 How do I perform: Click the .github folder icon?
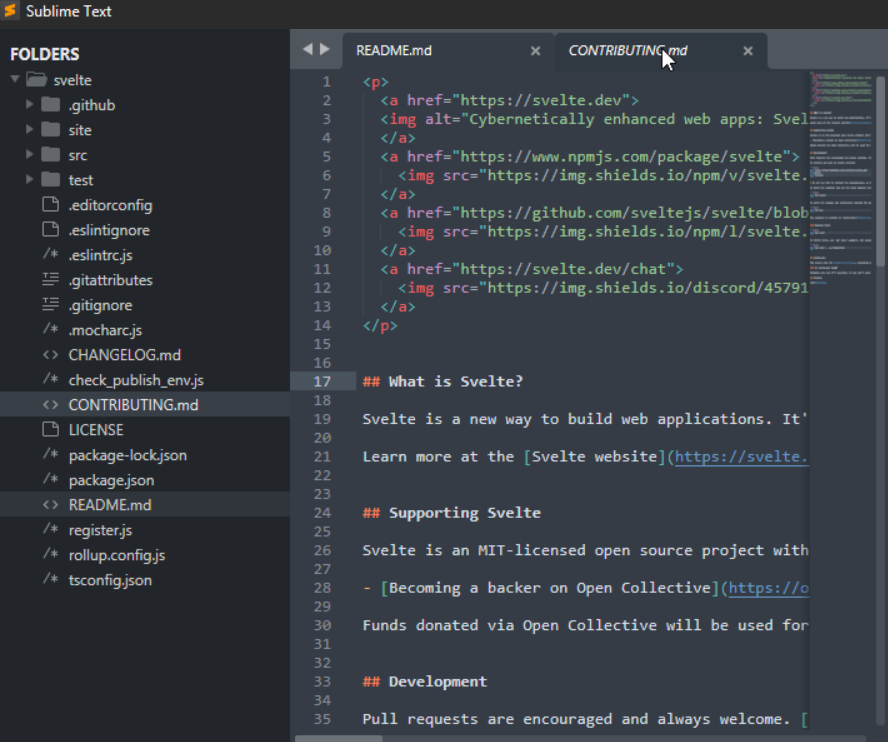pyautogui.click(x=50, y=105)
